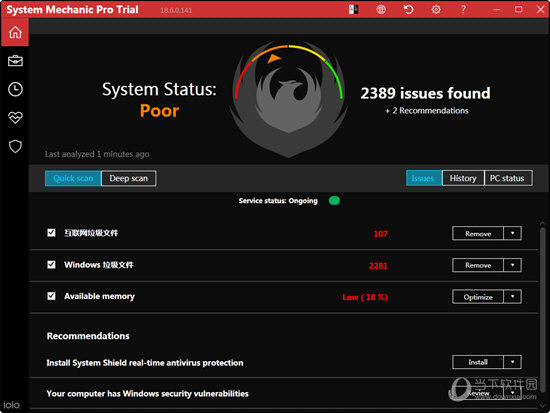Switch to the PC status tab

pos(508,178)
